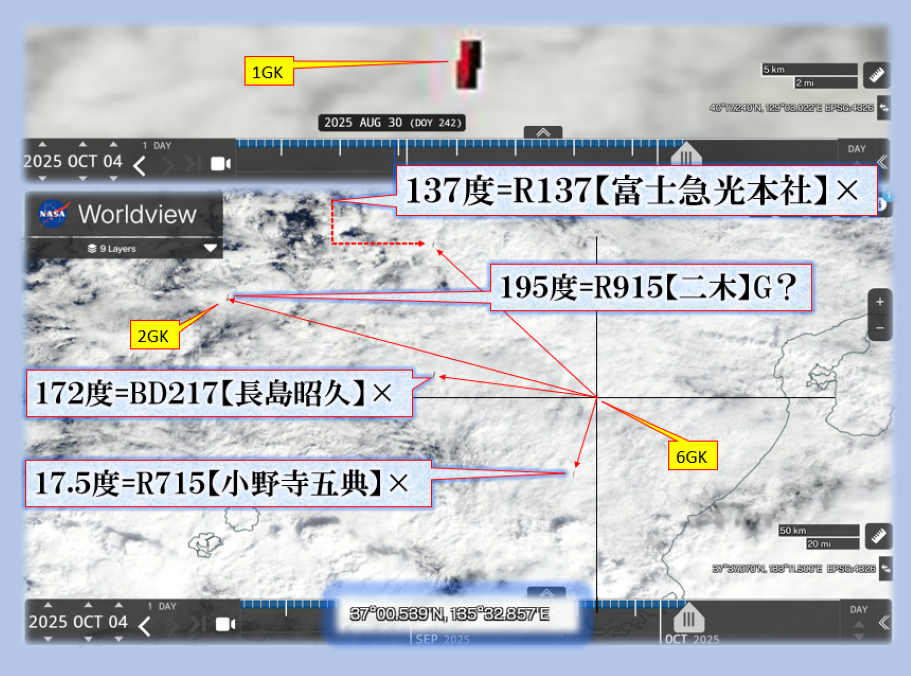Toggle coordinate format in upper map

coord(882,106)
